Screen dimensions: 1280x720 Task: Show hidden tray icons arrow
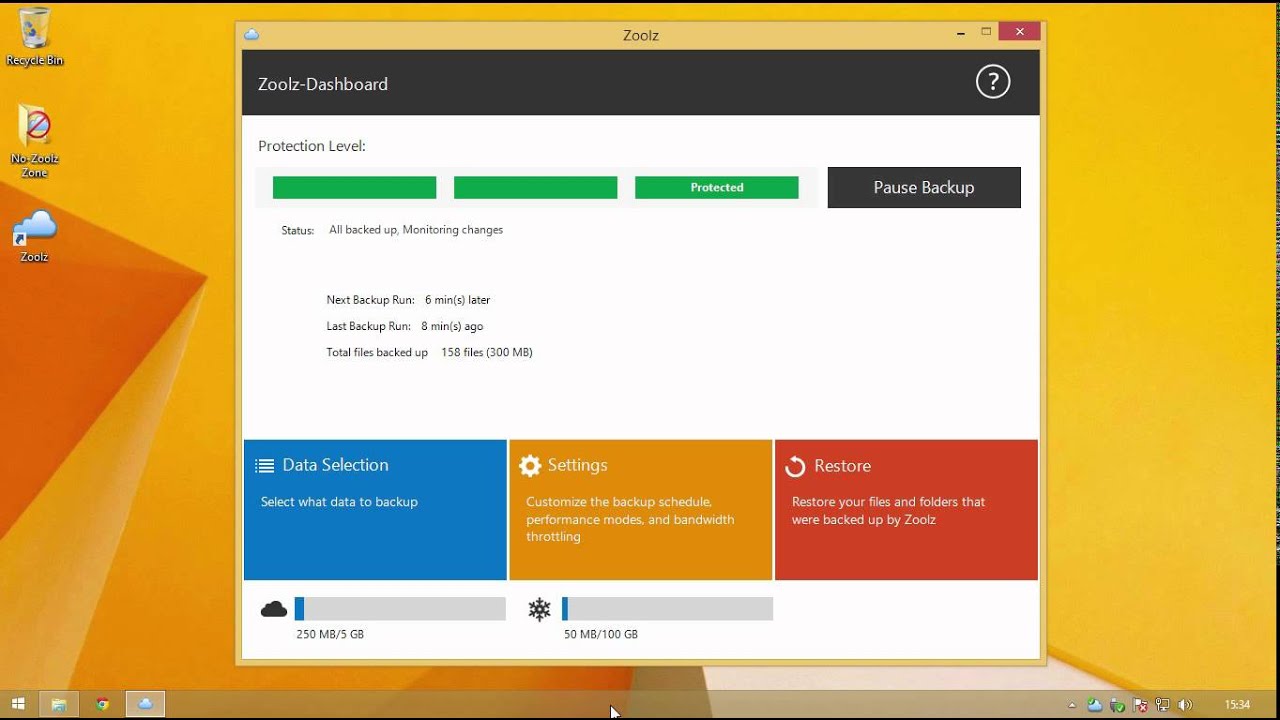click(x=1073, y=705)
